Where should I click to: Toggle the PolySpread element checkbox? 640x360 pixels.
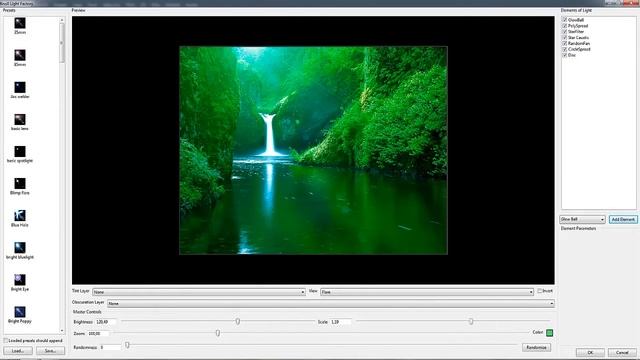[x=565, y=26]
